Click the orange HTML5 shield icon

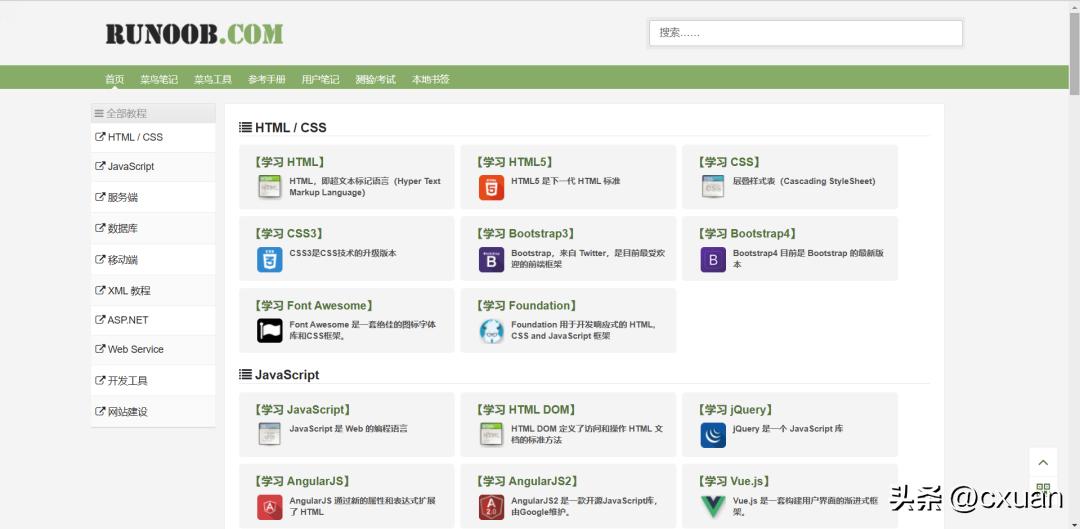(x=491, y=187)
